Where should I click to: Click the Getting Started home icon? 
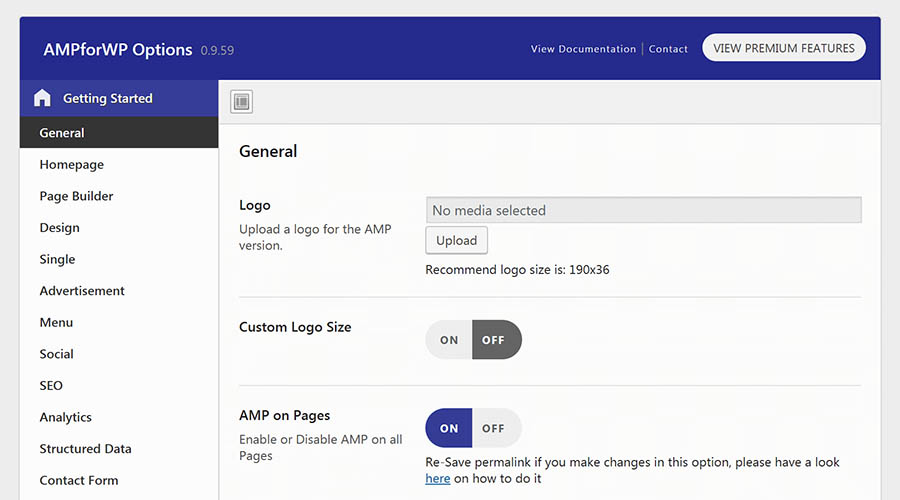point(42,98)
